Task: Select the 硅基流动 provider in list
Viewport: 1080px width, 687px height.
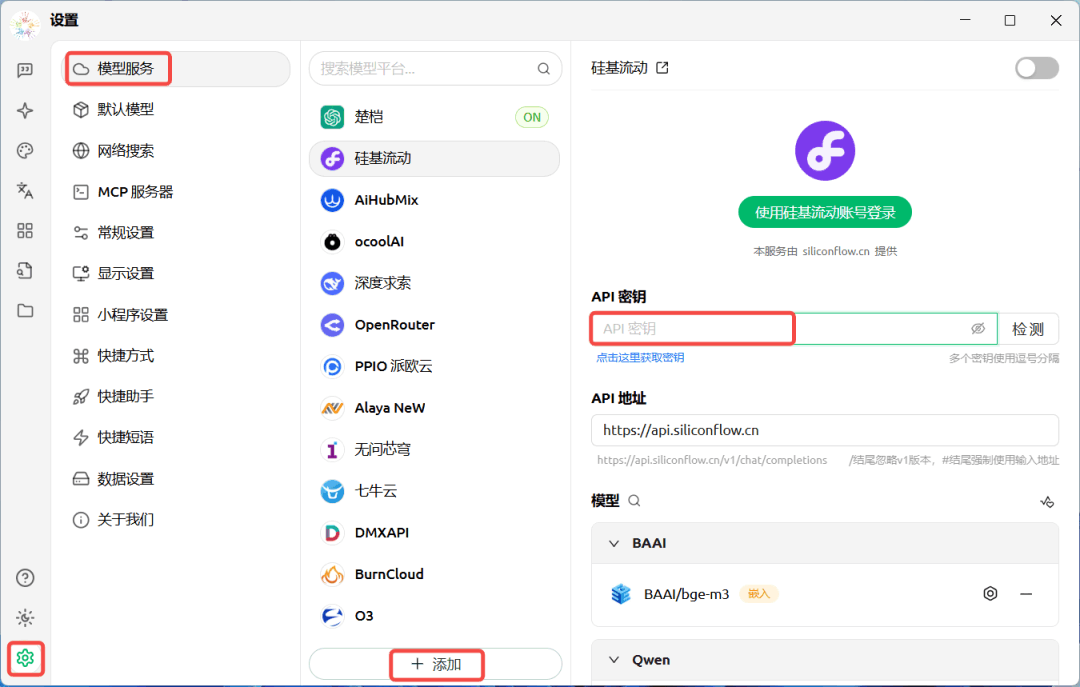Action: coord(435,158)
